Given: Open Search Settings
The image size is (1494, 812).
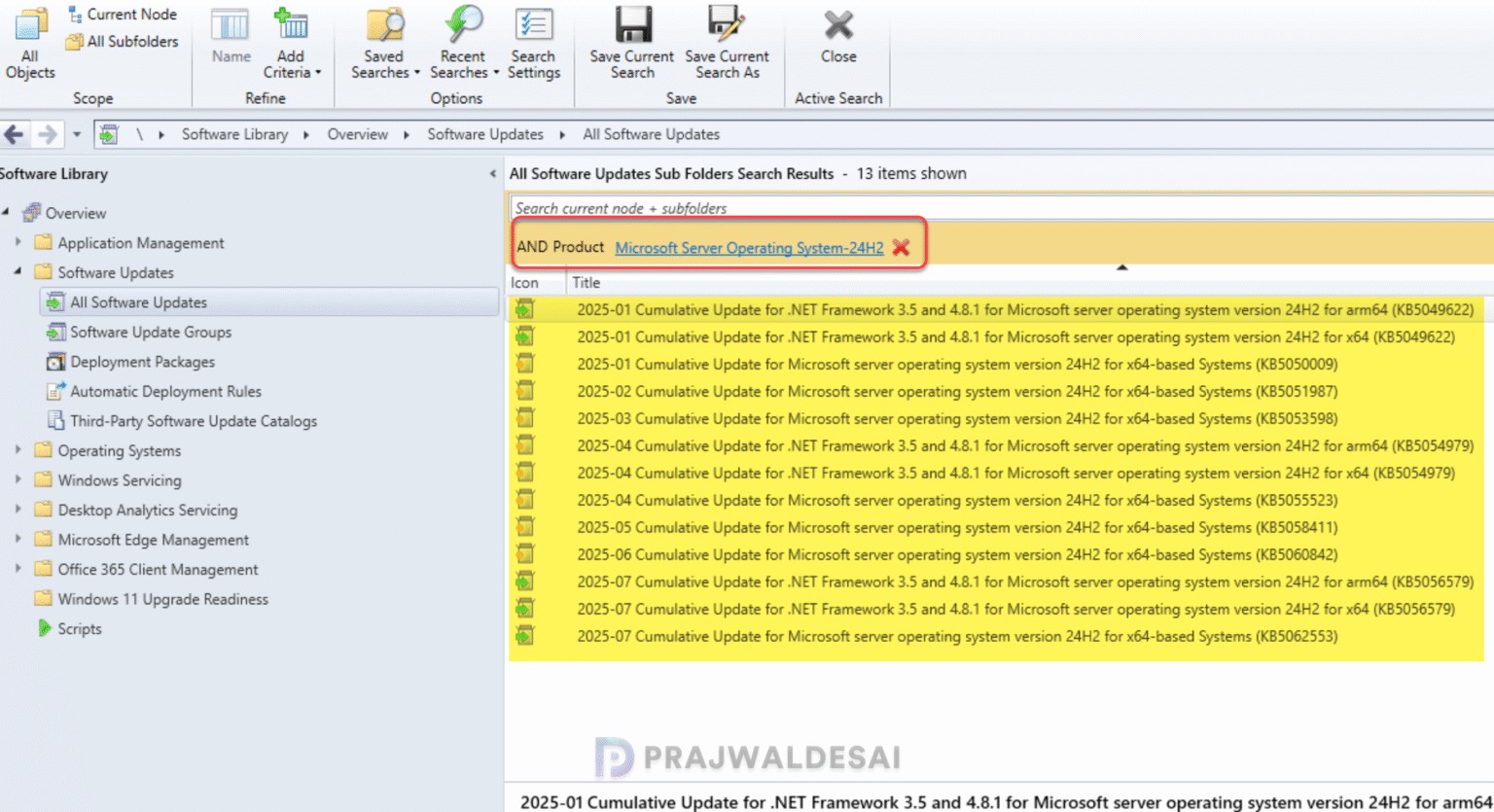Looking at the screenshot, I should click(x=534, y=44).
